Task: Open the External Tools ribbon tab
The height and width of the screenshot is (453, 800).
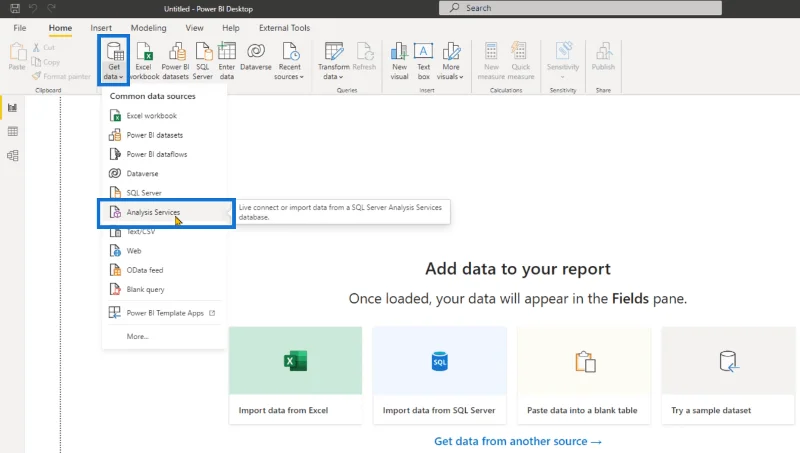Action: [x=284, y=28]
